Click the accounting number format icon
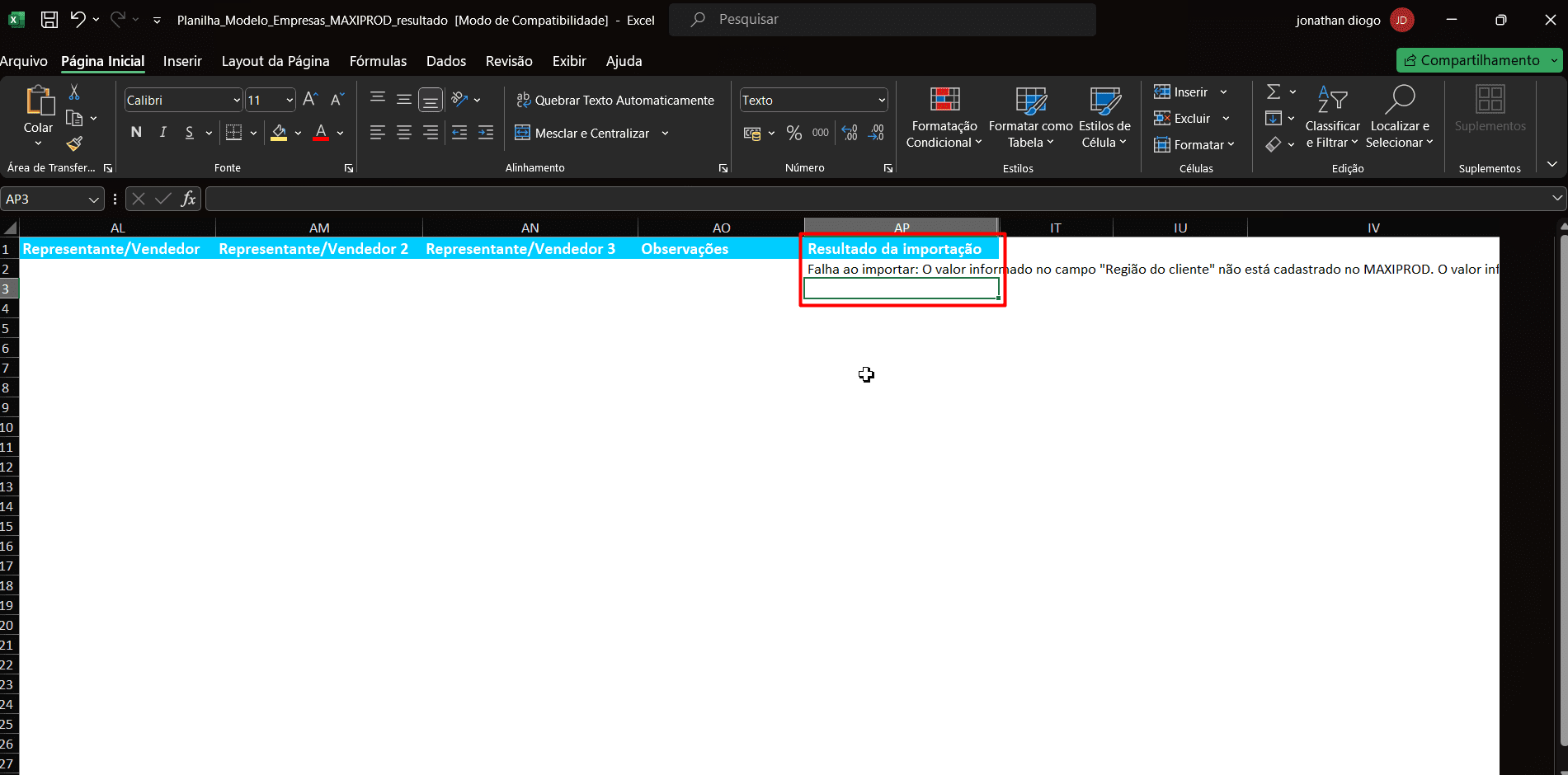1568x775 pixels. [752, 133]
